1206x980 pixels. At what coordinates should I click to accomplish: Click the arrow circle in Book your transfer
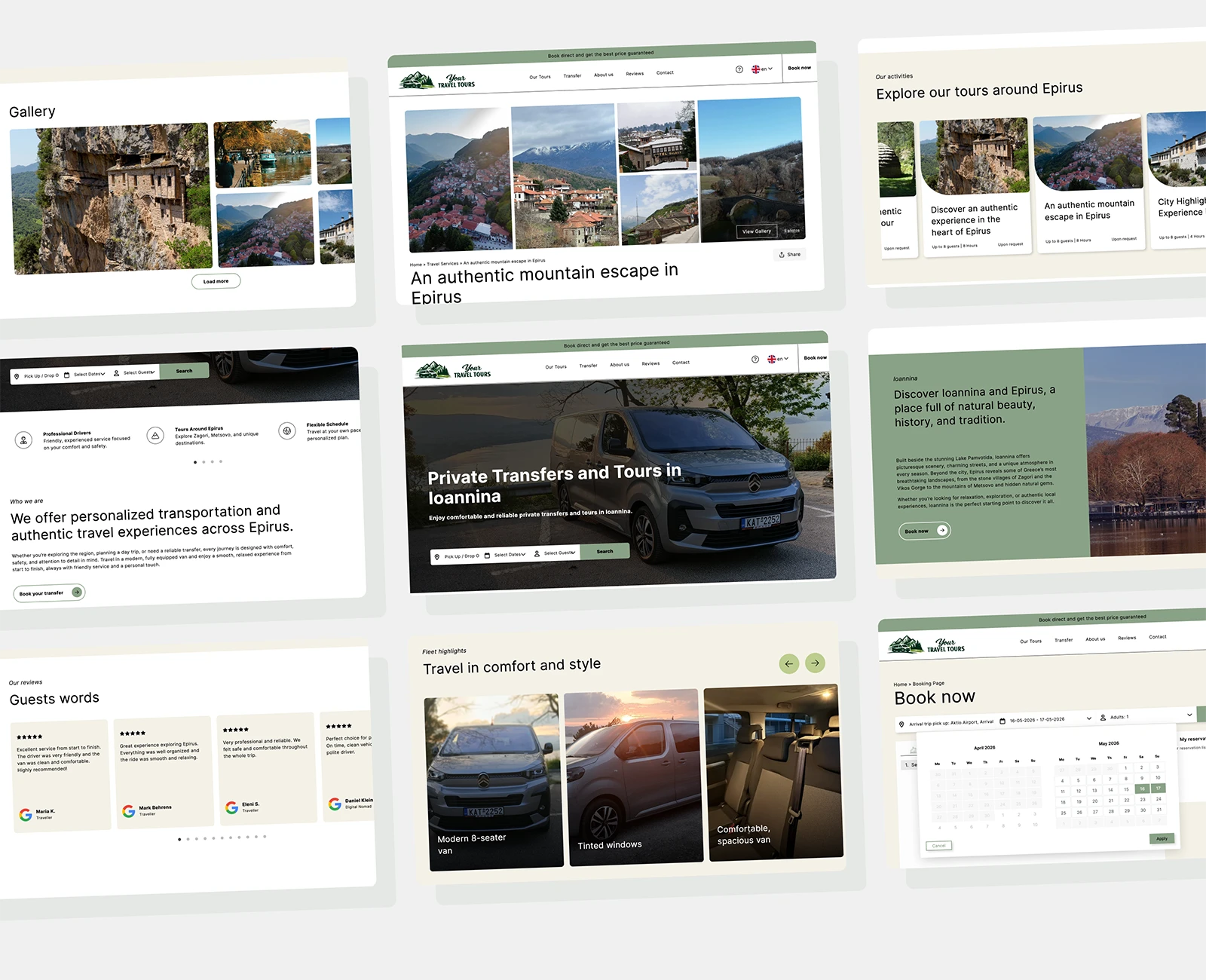tap(77, 592)
